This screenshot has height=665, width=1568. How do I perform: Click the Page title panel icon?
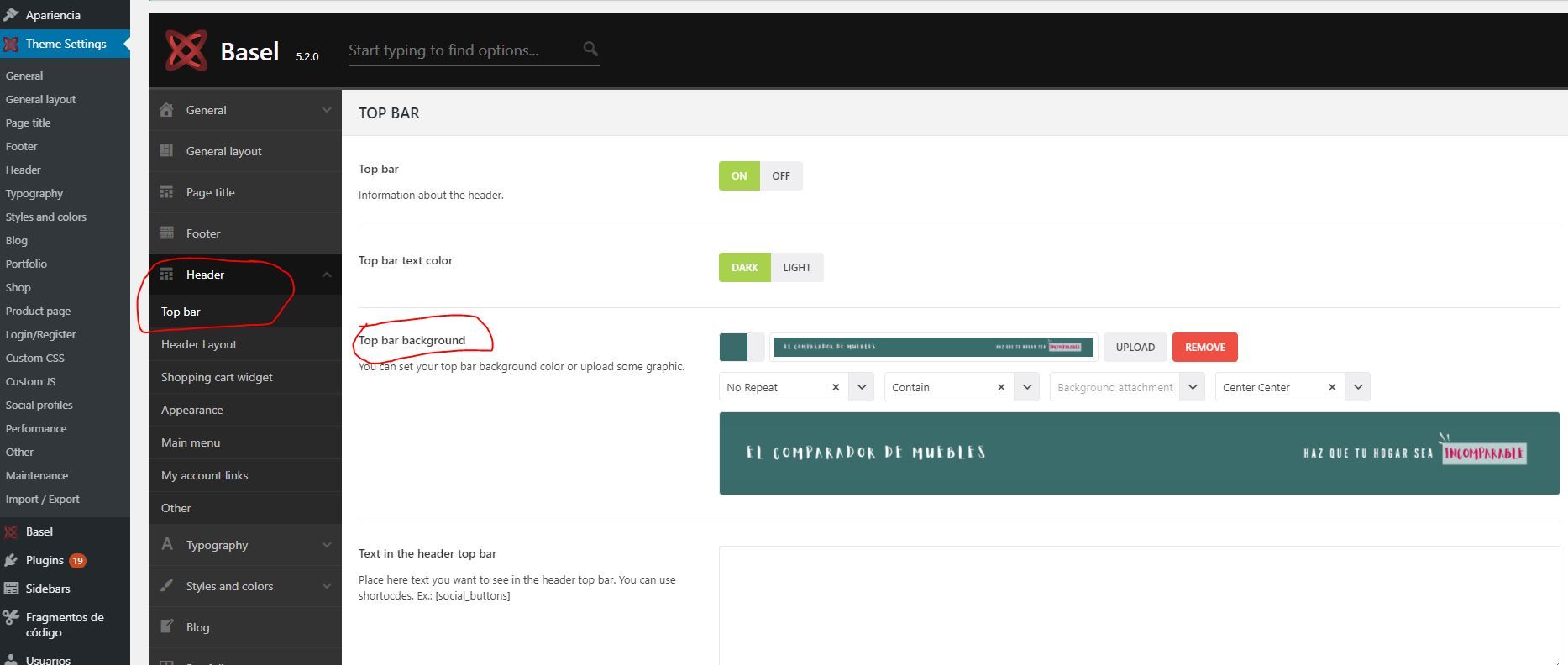[x=166, y=191]
